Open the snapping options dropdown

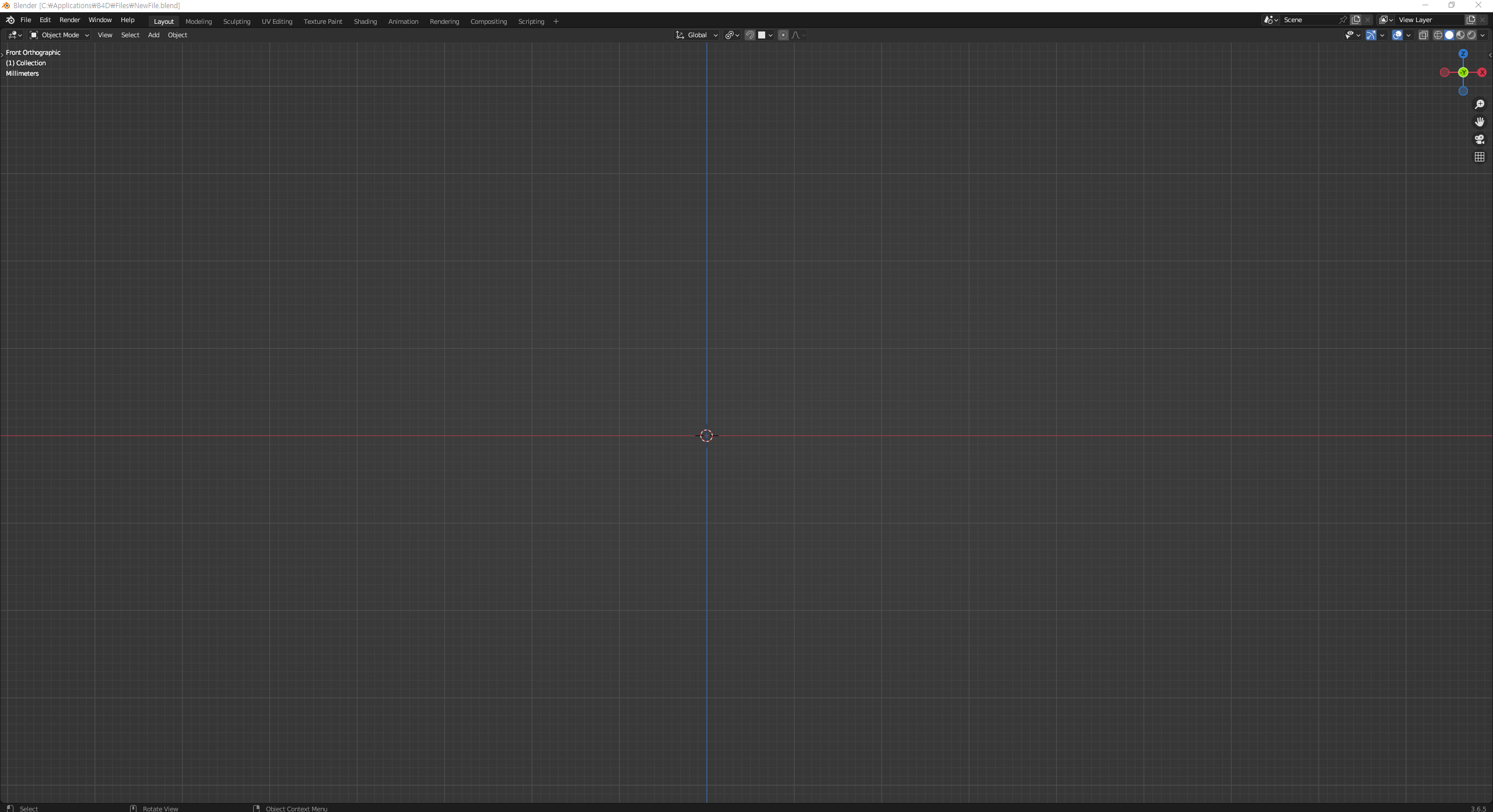(765, 35)
